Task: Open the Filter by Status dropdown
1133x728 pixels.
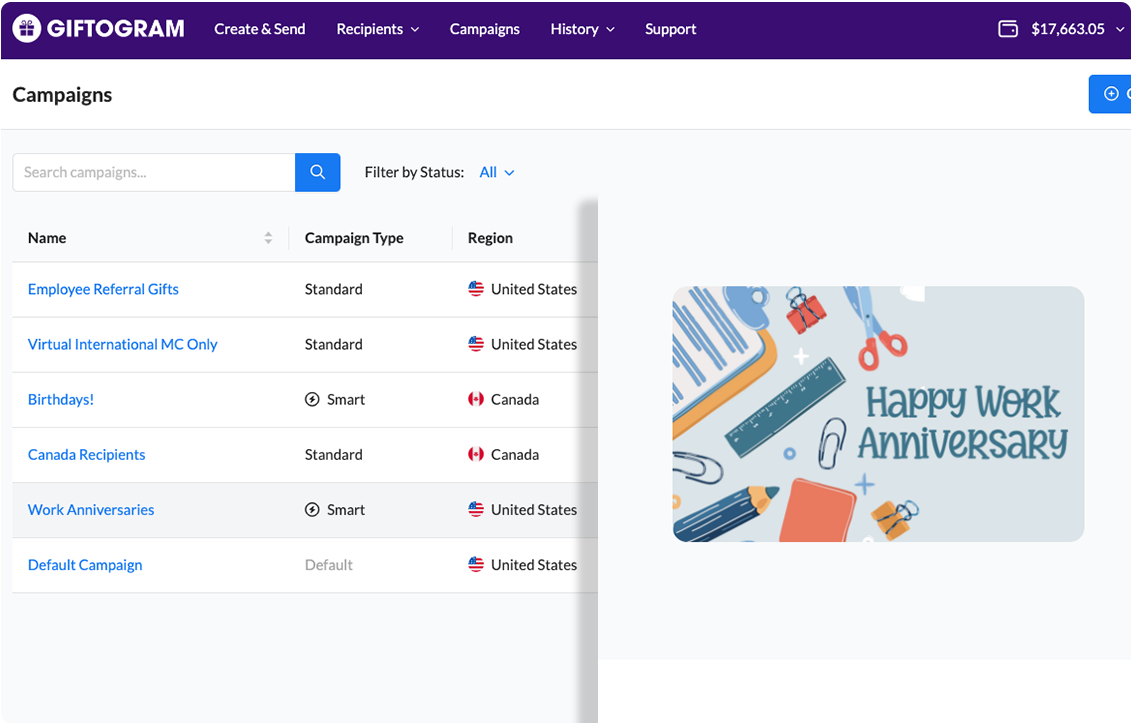Action: click(x=496, y=172)
